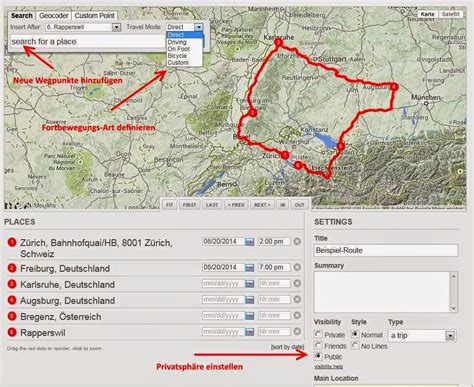
Task: Go to previous waypoint with PREV
Action: pos(236,205)
